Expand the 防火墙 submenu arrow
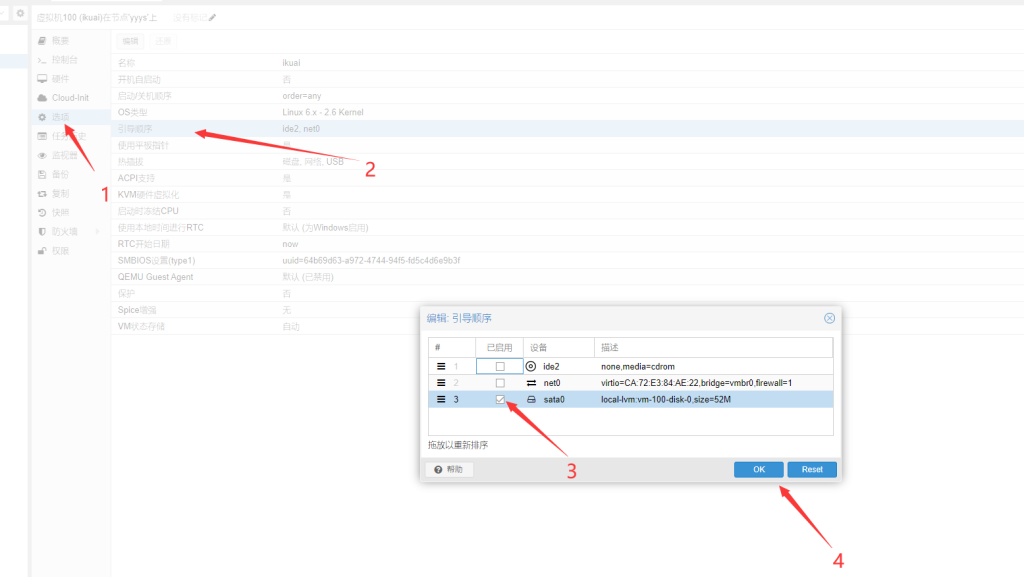The height and width of the screenshot is (577, 1024). click(97, 232)
